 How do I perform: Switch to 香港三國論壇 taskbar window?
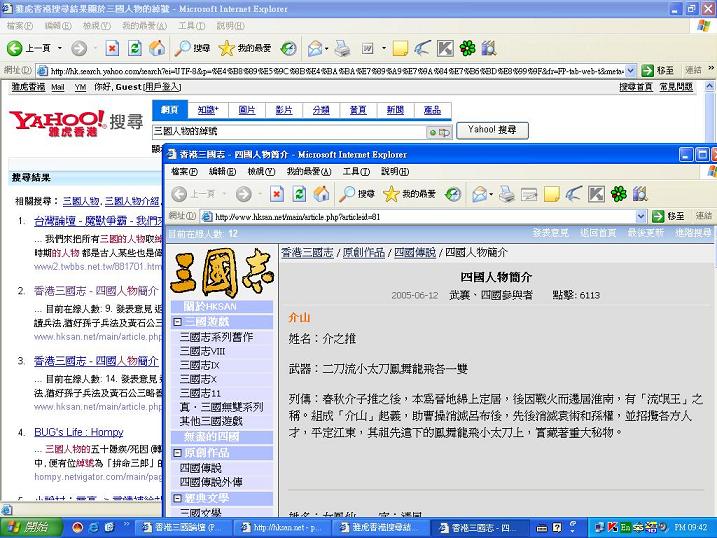point(183,527)
